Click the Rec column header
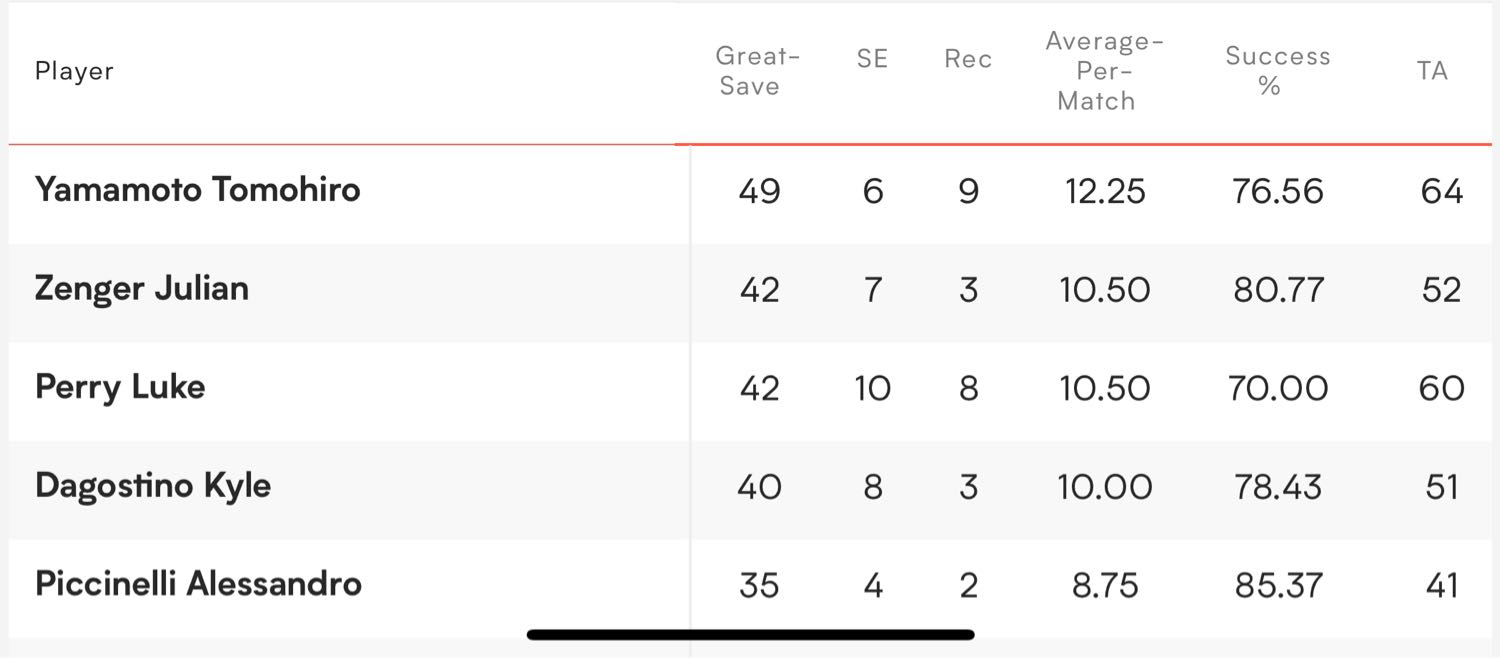 click(x=968, y=59)
